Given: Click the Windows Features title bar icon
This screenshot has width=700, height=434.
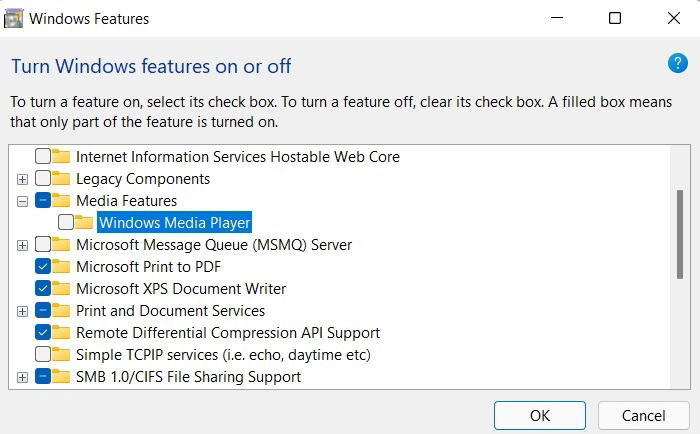Looking at the screenshot, I should coord(13,19).
